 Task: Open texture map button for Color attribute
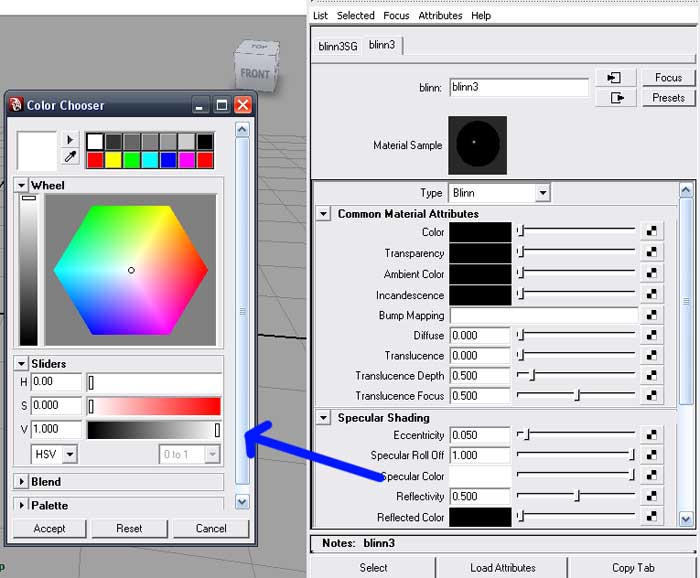click(651, 231)
